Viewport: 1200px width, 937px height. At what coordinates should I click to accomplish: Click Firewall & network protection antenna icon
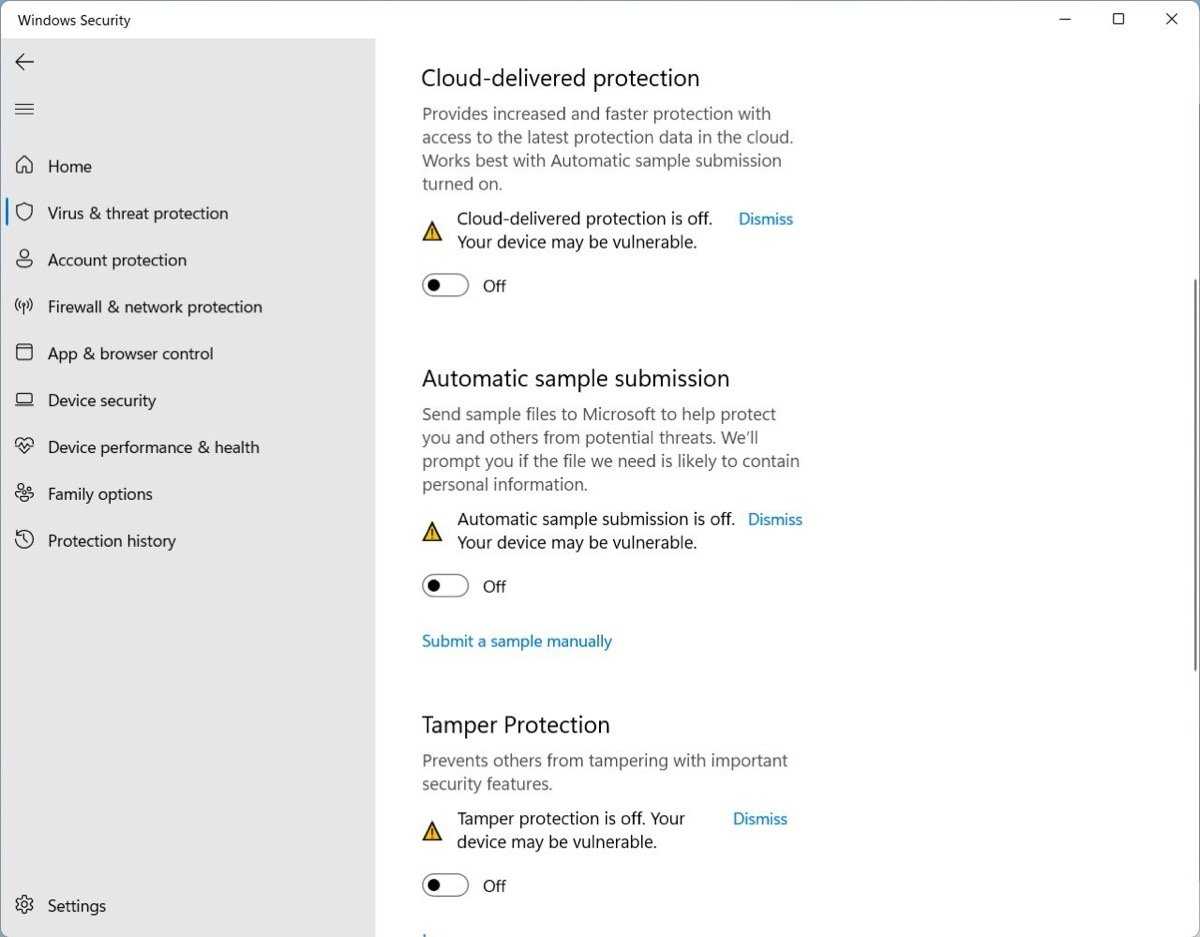click(x=25, y=307)
